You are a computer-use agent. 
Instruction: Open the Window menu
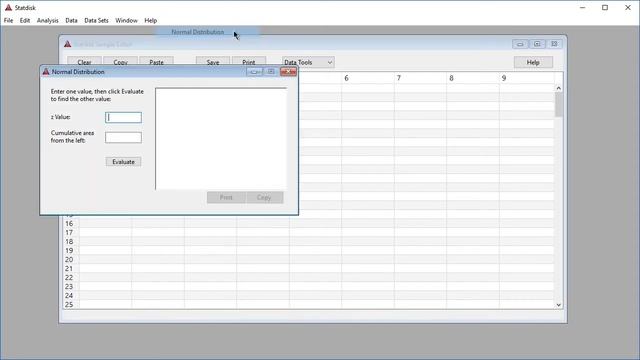point(126,20)
